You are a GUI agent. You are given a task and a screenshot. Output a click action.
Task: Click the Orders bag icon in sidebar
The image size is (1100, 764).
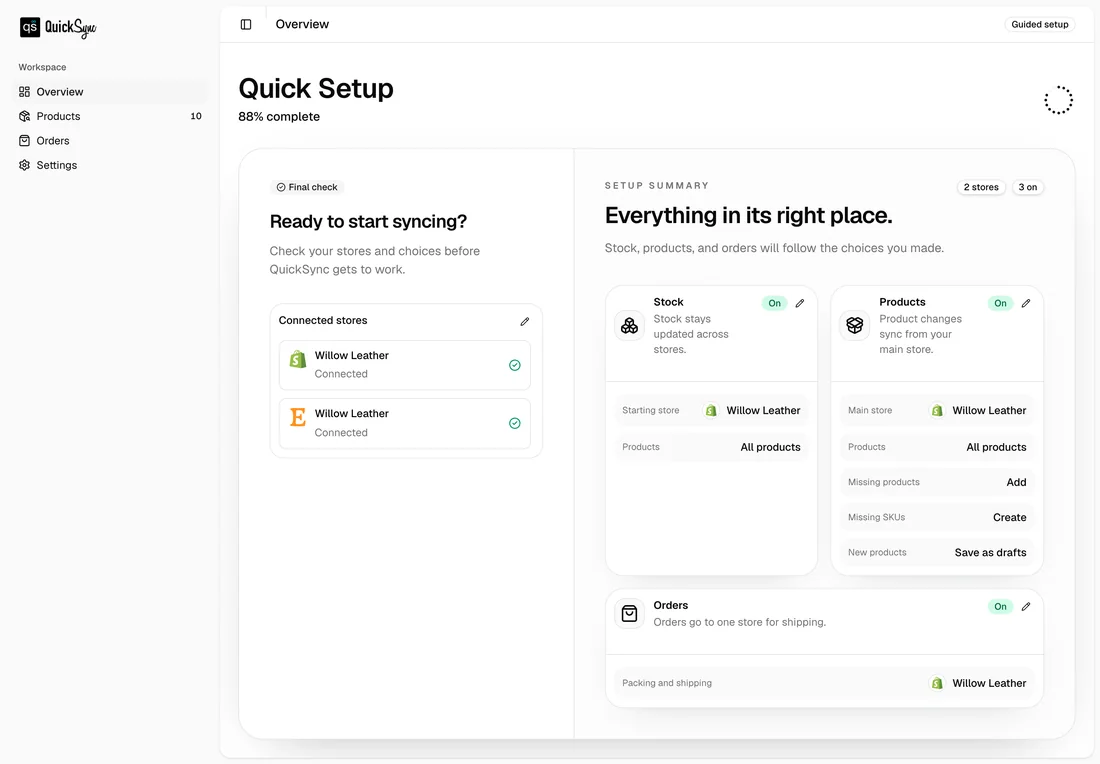[25, 141]
